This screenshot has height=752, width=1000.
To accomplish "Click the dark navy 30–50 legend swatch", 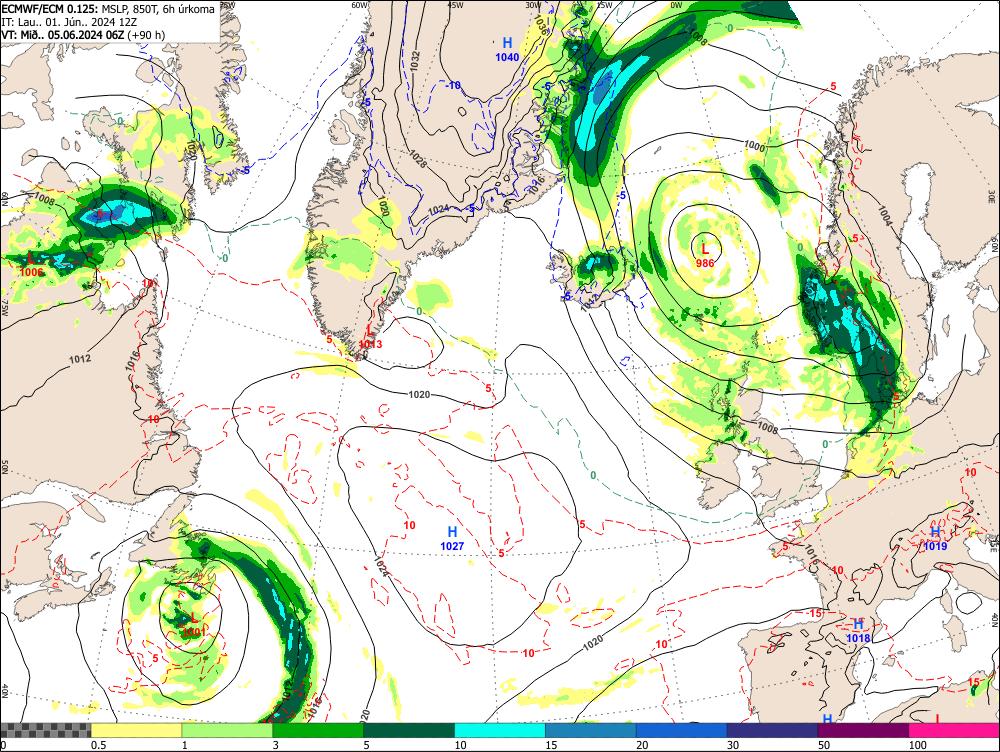I will (x=772, y=730).
